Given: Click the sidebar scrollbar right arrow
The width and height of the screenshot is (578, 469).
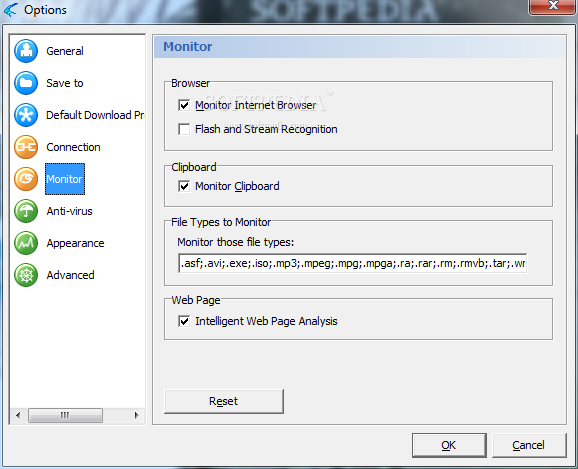Looking at the screenshot, I should [137, 416].
